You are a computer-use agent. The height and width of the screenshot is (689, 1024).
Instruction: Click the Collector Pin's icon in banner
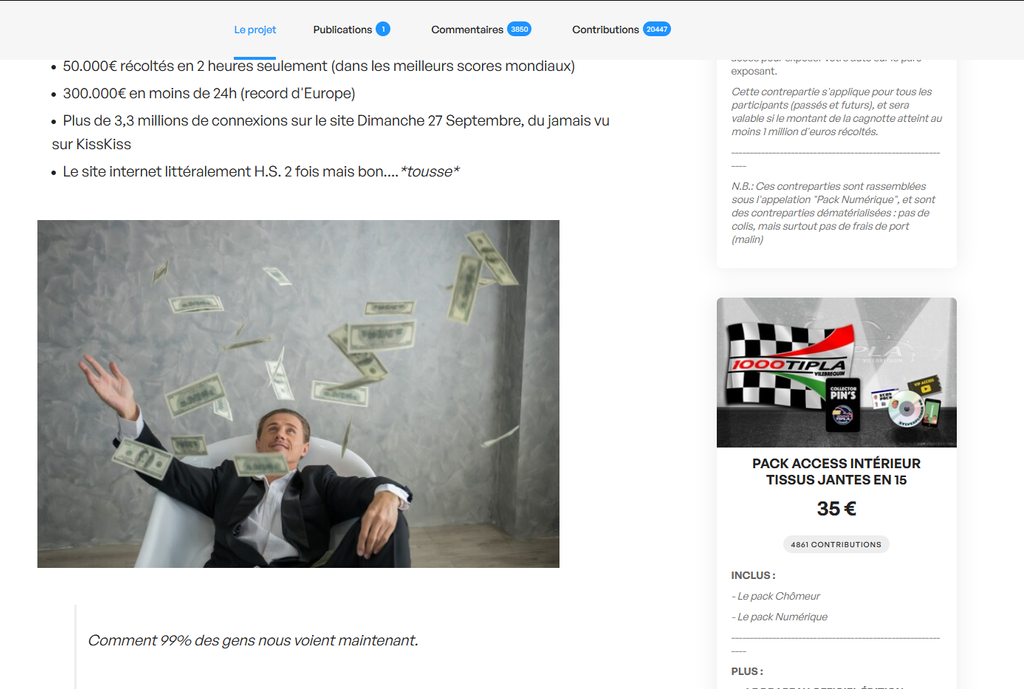click(x=843, y=405)
